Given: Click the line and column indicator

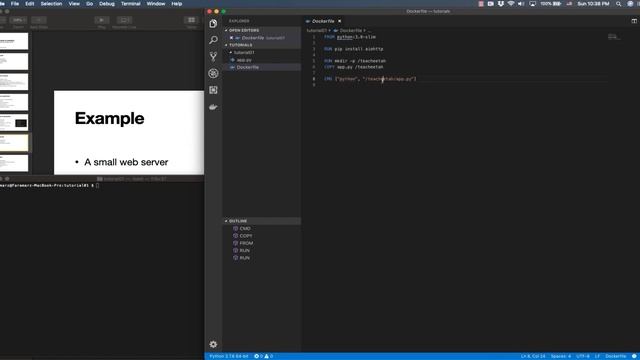Looking at the screenshot, I should click(533, 356).
